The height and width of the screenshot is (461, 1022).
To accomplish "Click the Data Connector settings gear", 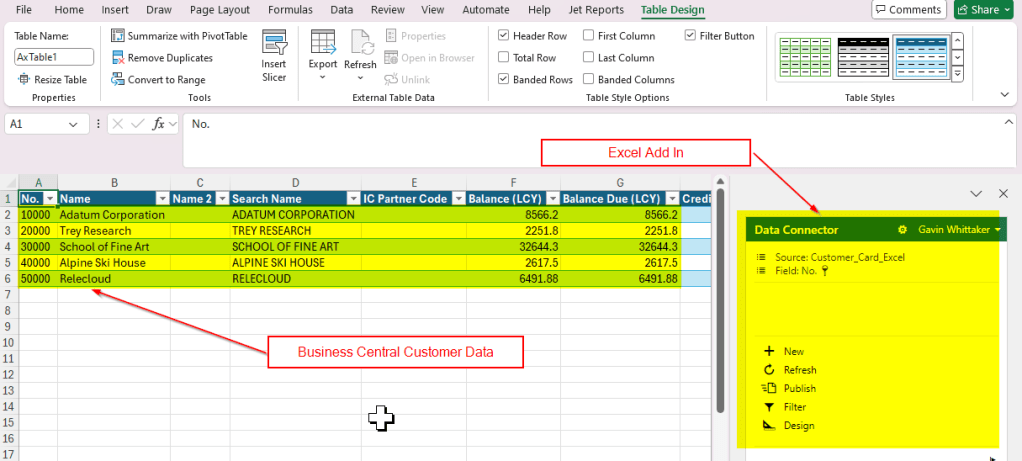I will point(902,230).
